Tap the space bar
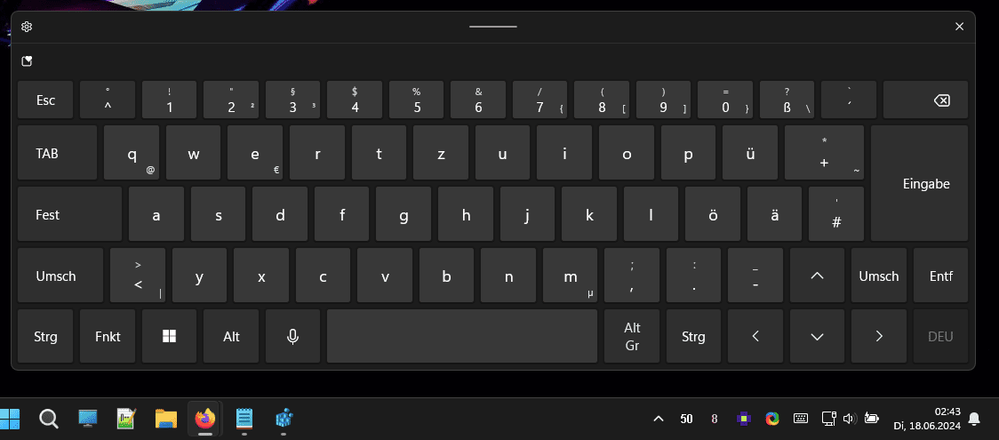 pos(462,336)
